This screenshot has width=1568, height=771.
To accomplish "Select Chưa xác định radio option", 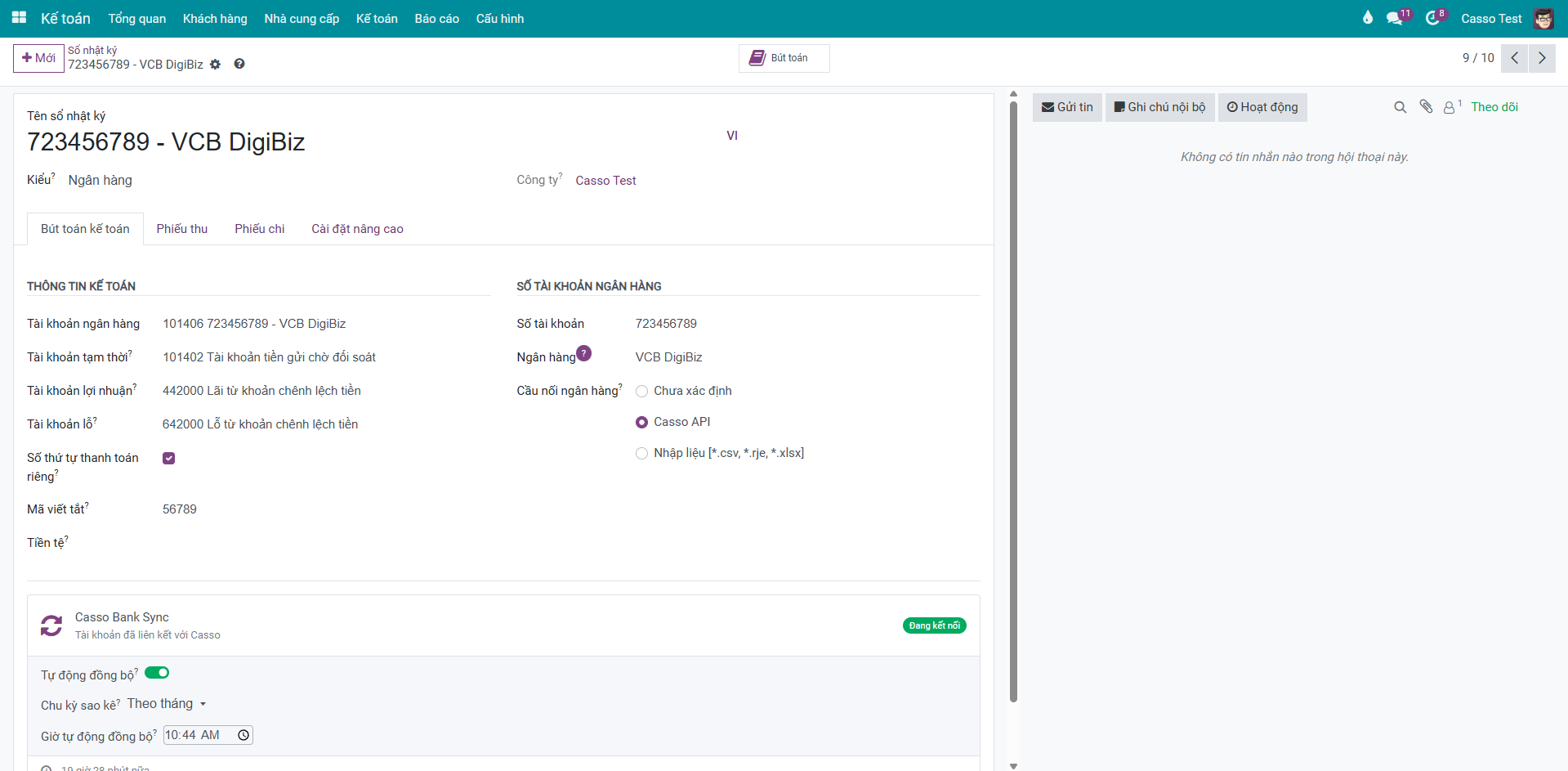I will pyautogui.click(x=641, y=392).
